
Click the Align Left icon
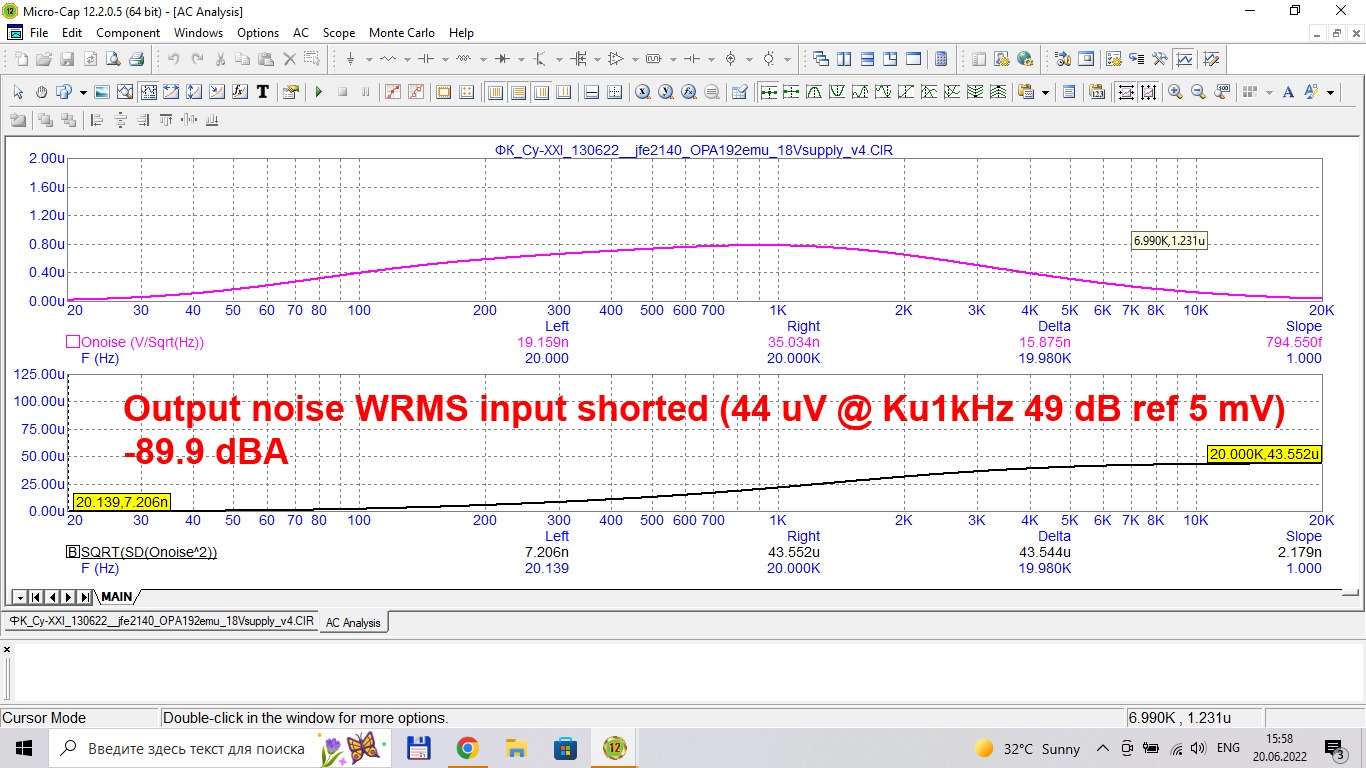tap(97, 120)
